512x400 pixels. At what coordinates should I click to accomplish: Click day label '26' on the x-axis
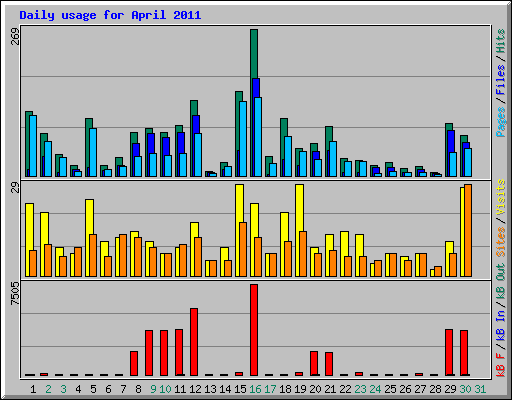[x=405, y=389]
